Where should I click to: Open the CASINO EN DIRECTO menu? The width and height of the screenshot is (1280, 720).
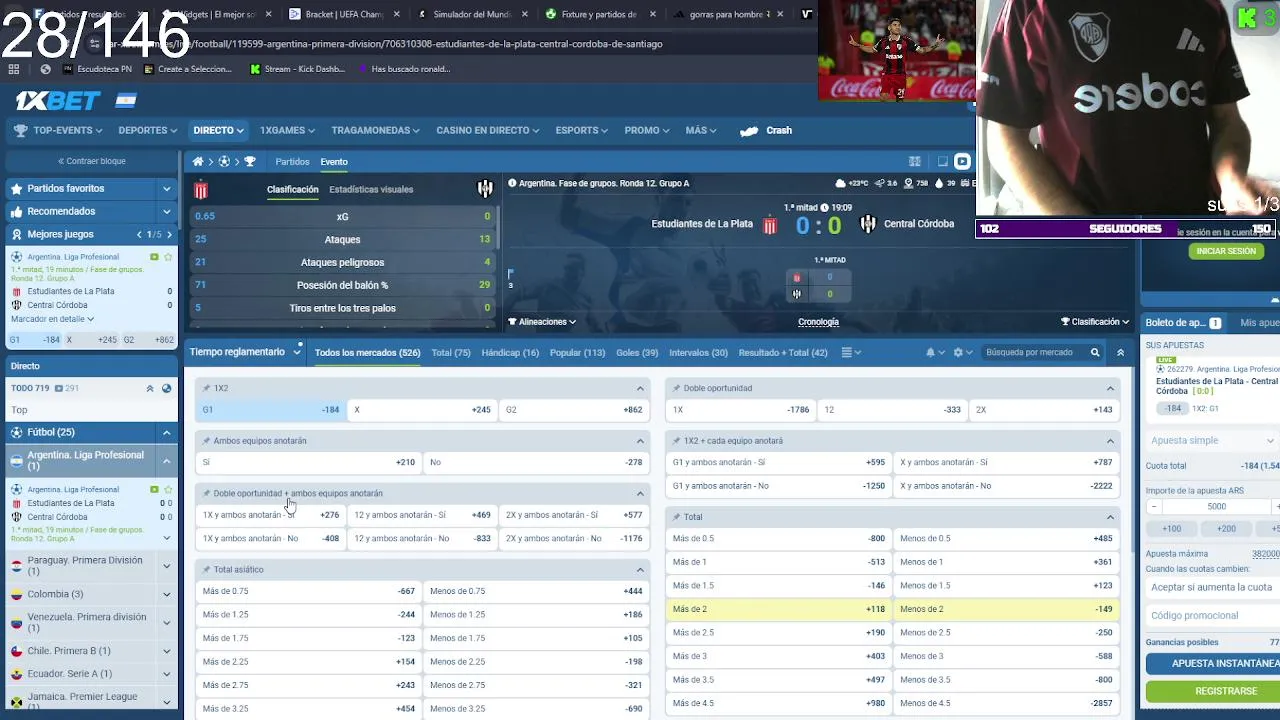tap(487, 131)
